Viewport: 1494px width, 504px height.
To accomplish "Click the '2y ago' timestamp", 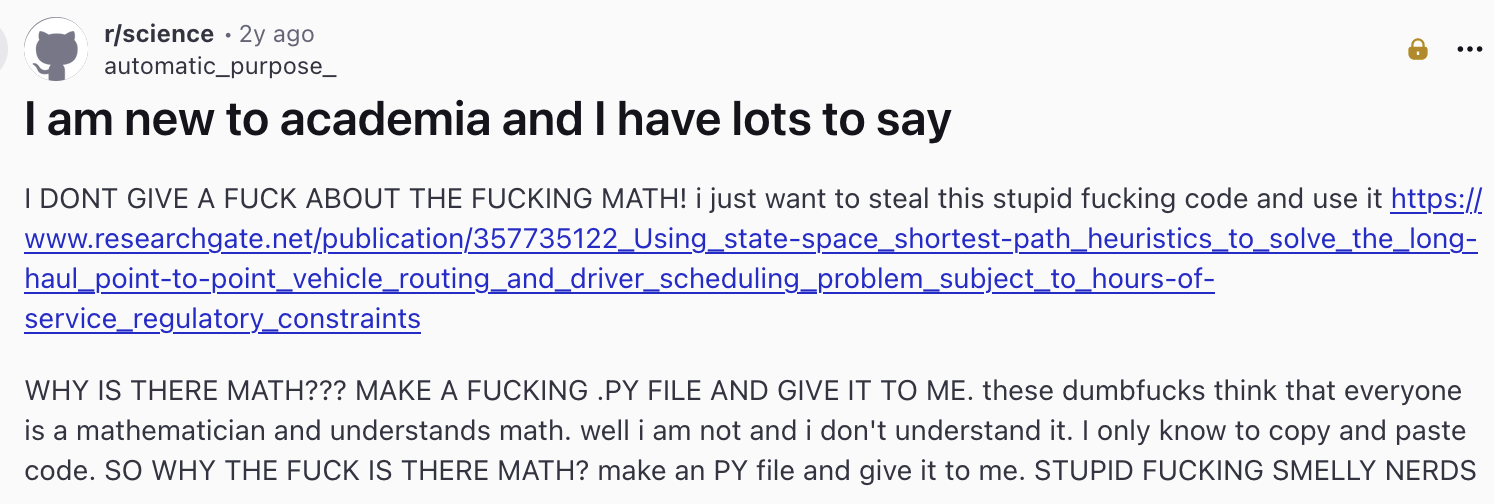I will tap(277, 34).
